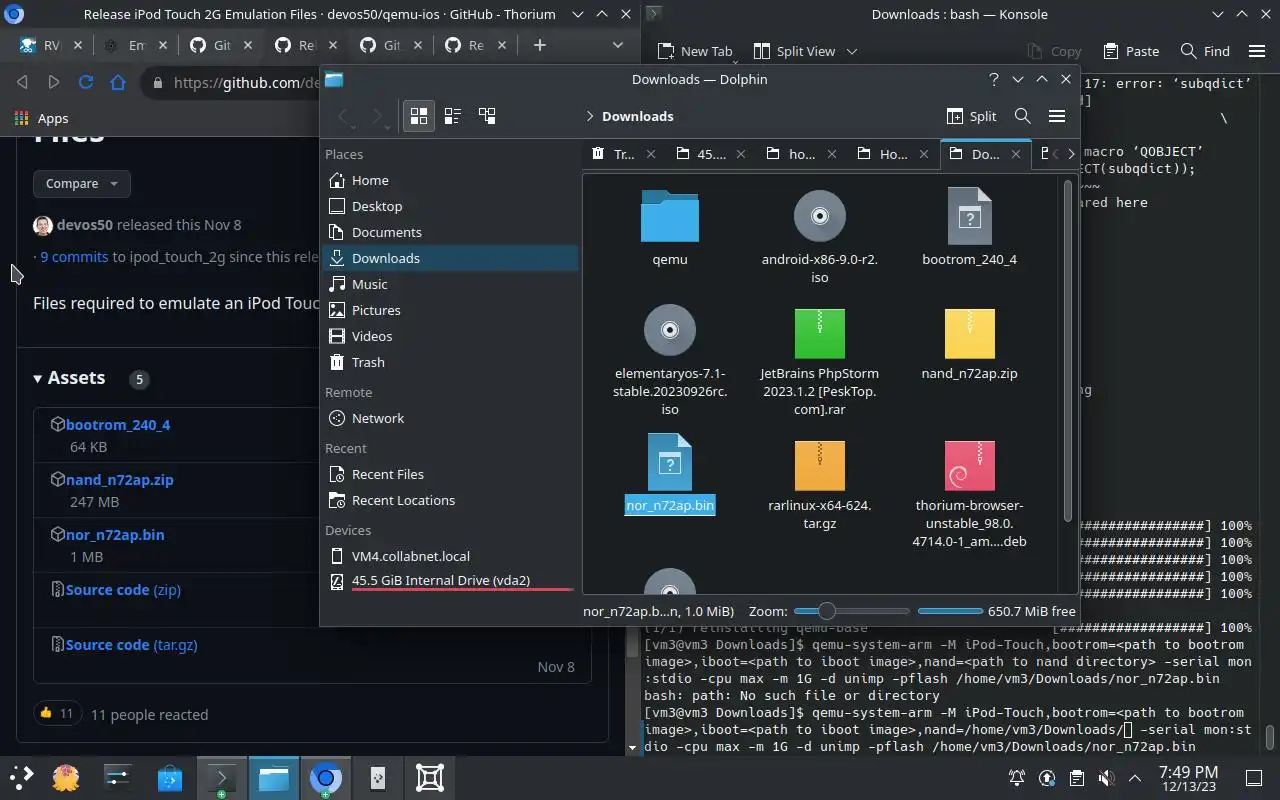Open Dolphin hamburger menu
1280x800 pixels.
pyautogui.click(x=1056, y=116)
